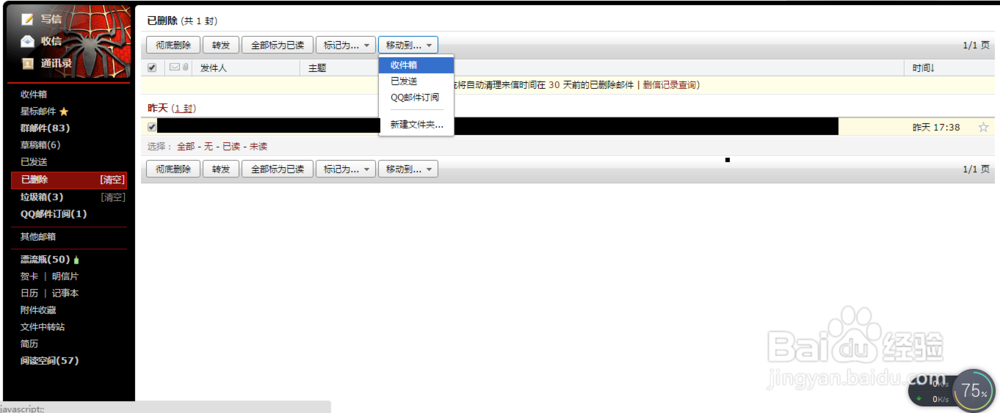1000x413 pixels.
Task: Click 已读 in the selection row
Action: [x=231, y=147]
